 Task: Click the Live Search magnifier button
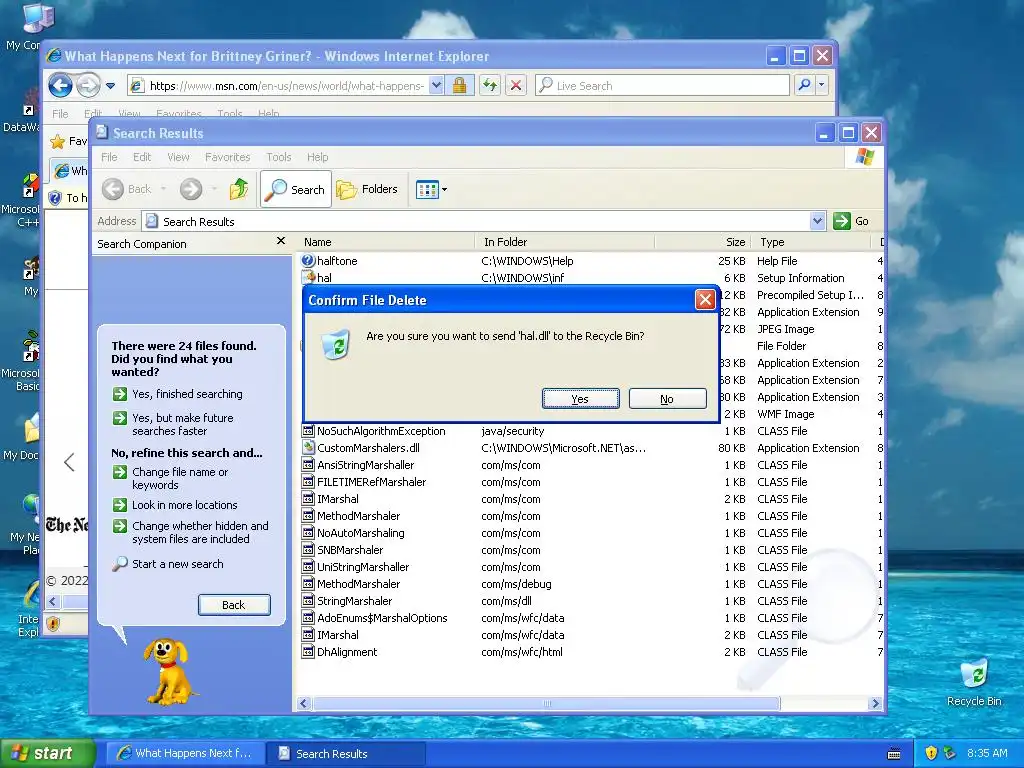click(805, 85)
